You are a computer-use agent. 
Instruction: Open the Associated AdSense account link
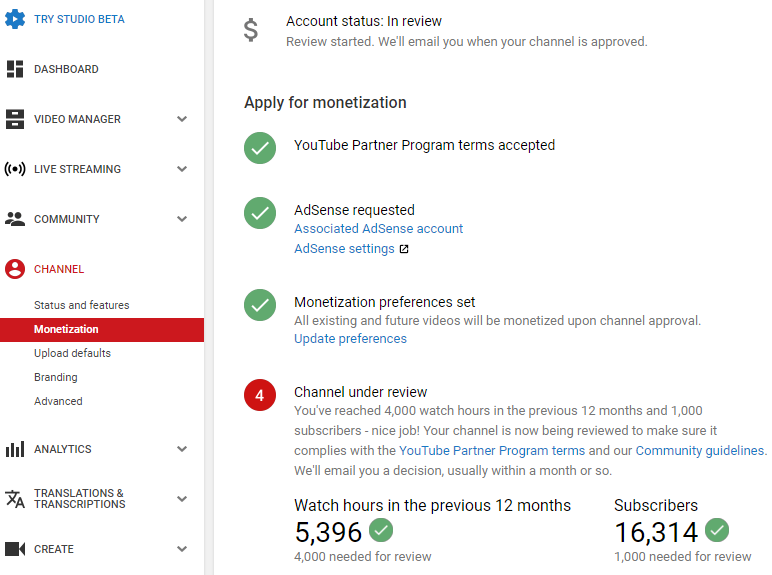click(379, 229)
